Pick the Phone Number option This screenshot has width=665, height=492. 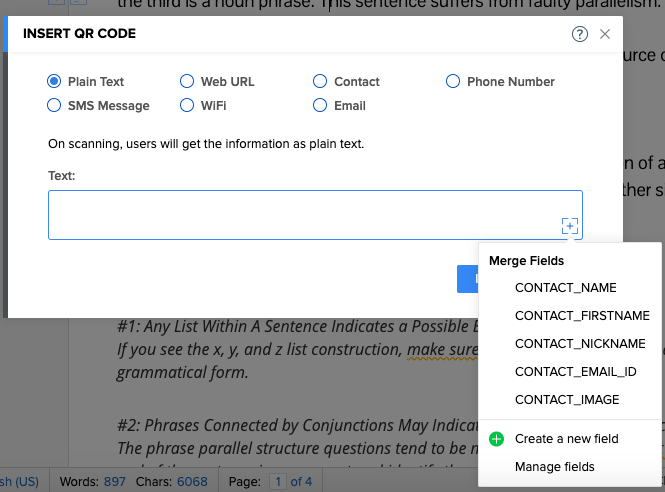(x=453, y=82)
